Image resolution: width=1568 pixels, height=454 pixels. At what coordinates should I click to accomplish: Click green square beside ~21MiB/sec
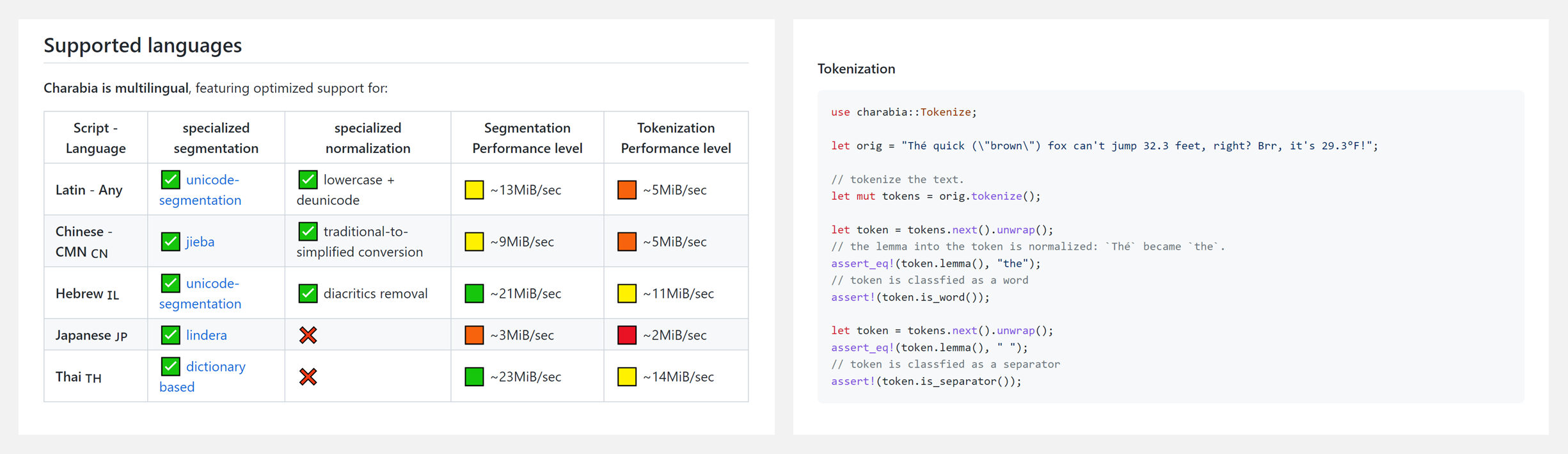474,293
